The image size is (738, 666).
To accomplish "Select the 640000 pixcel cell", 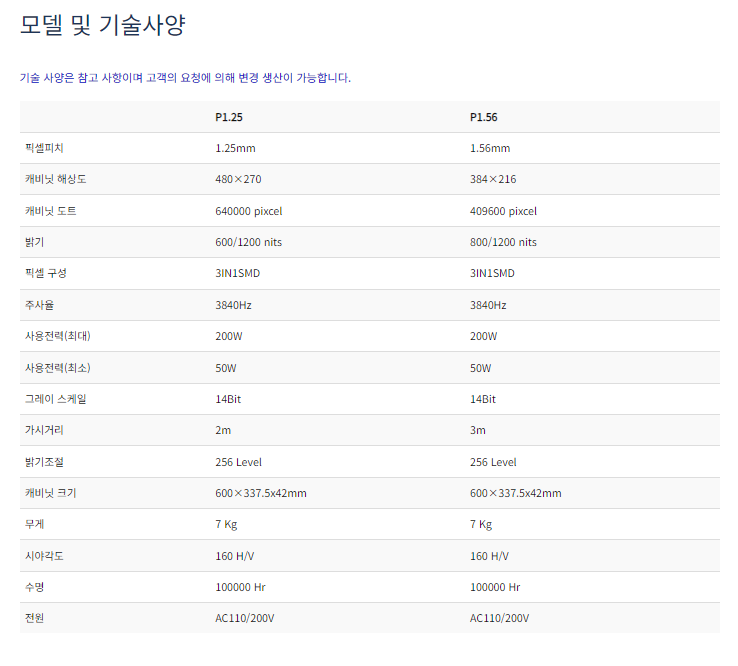I will point(249,211).
